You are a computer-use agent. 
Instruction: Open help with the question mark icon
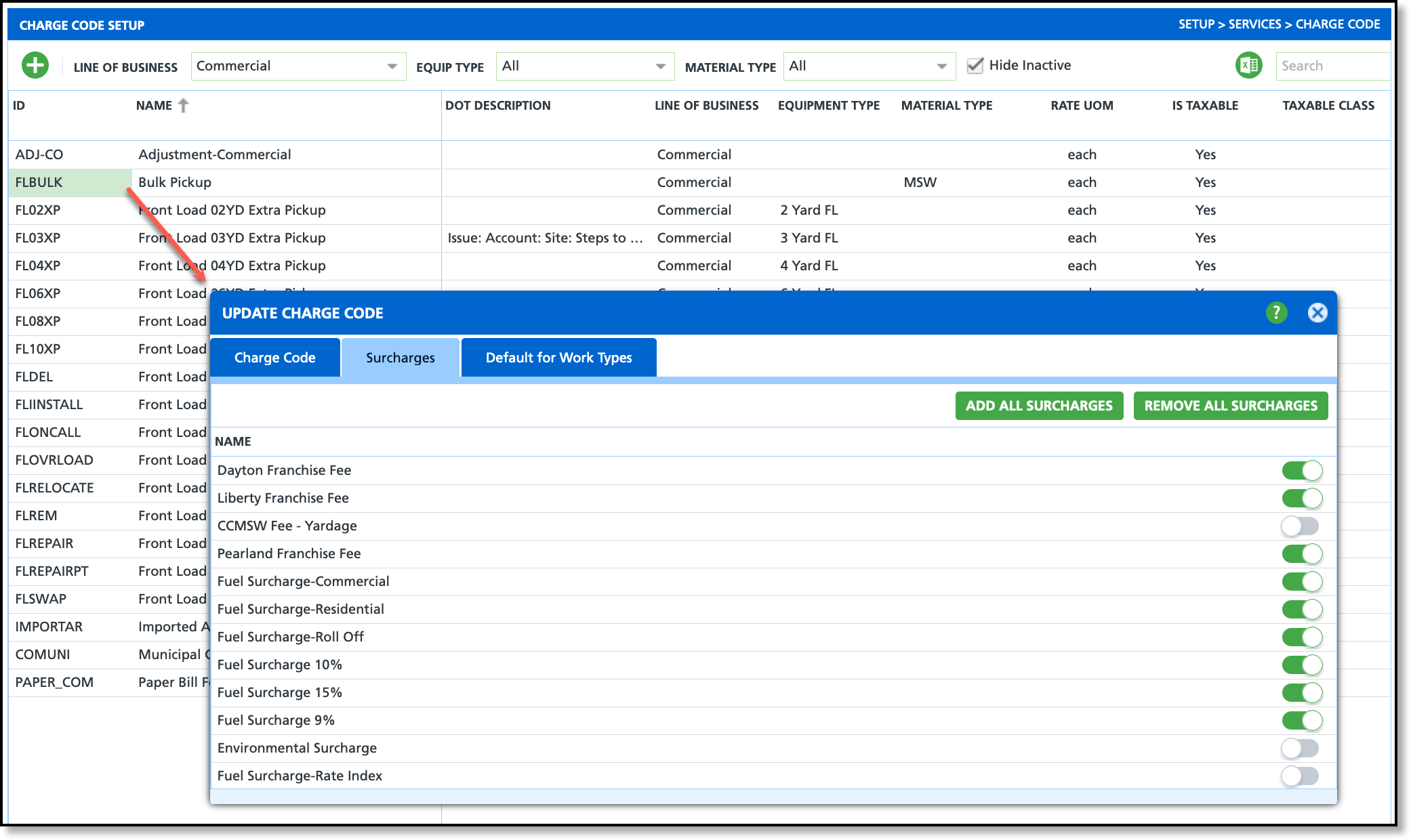(x=1276, y=312)
